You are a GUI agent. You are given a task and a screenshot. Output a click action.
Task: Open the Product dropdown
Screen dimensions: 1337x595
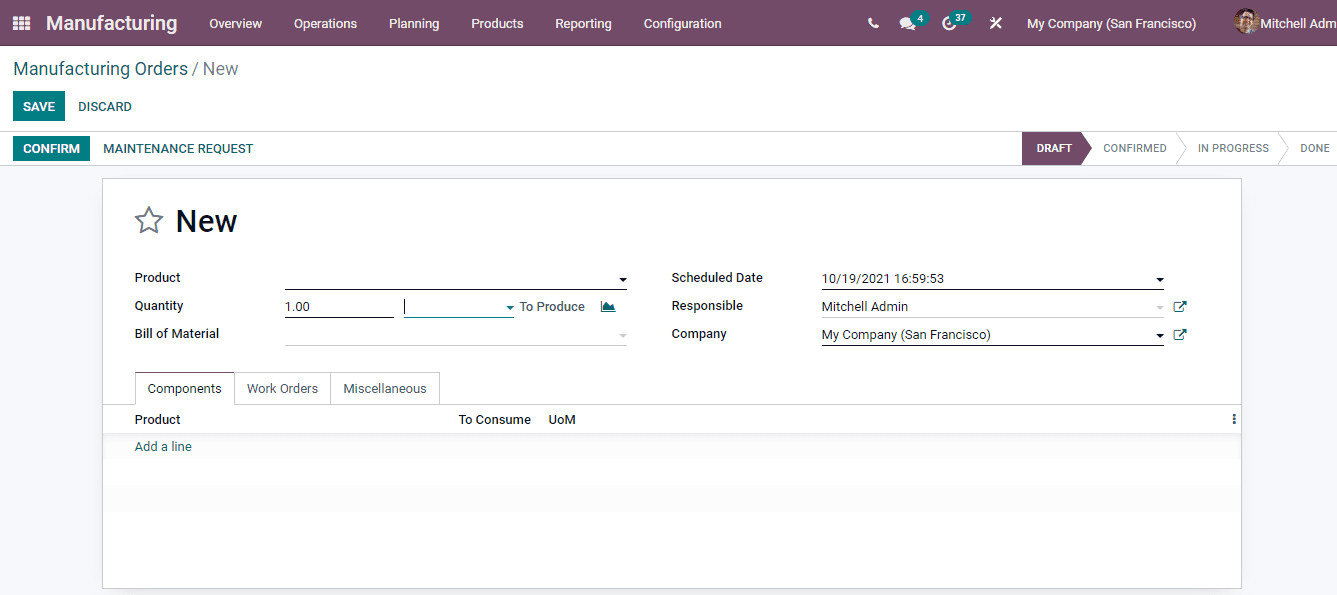[x=622, y=279]
